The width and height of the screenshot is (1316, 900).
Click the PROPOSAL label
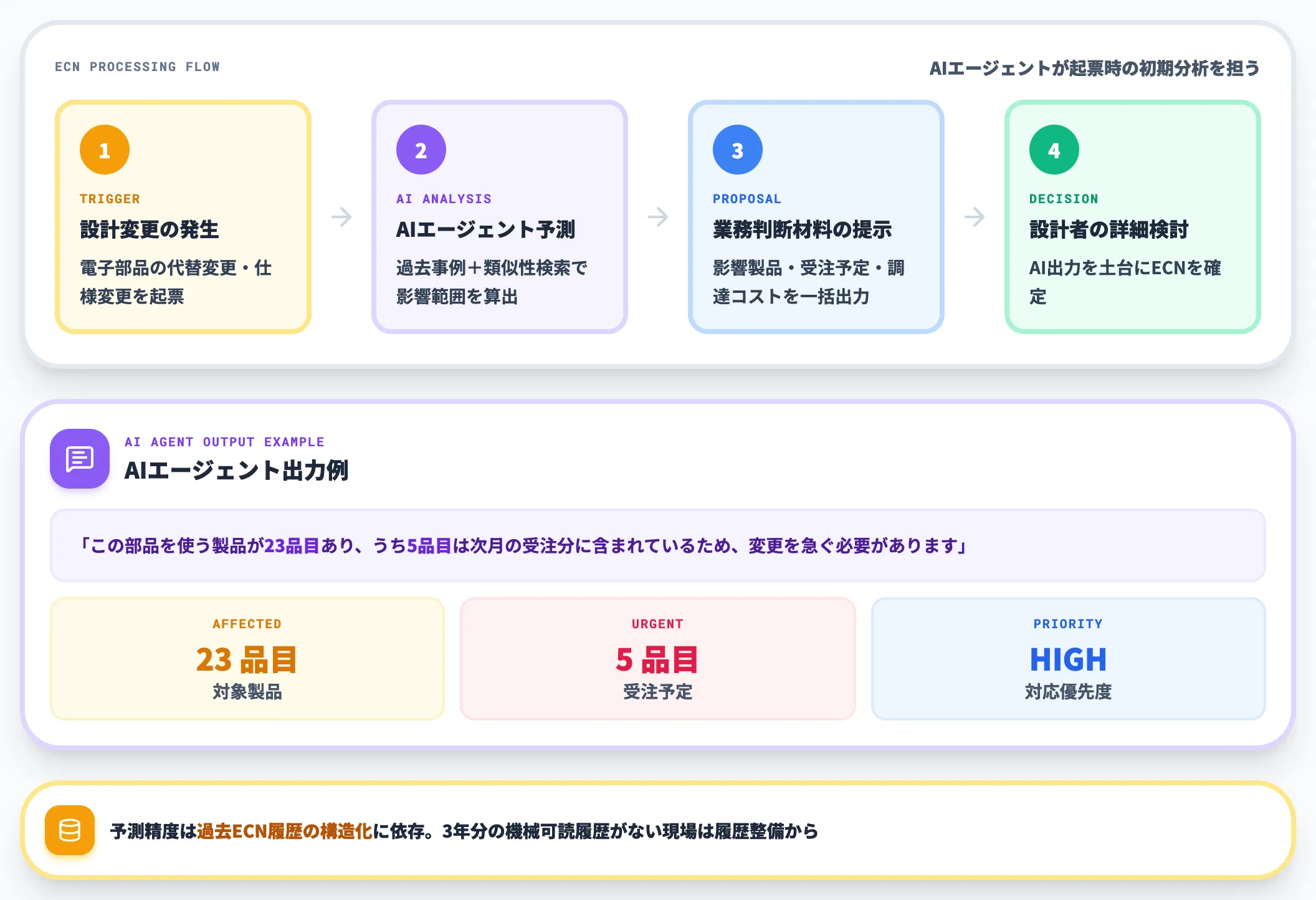(x=747, y=199)
